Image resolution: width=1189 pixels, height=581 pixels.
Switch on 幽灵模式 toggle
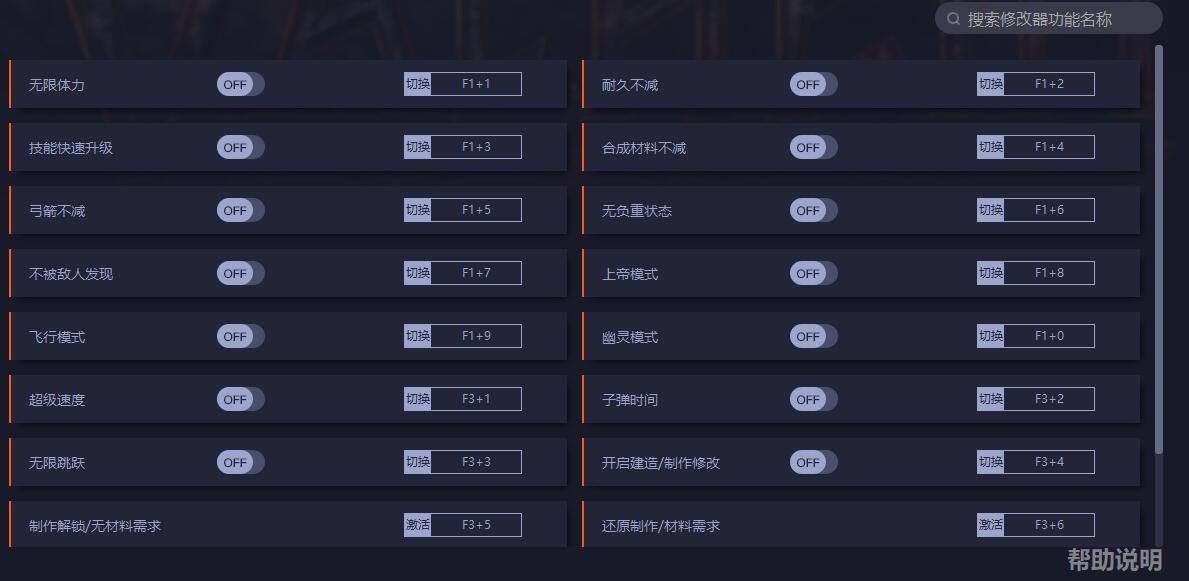click(x=813, y=336)
